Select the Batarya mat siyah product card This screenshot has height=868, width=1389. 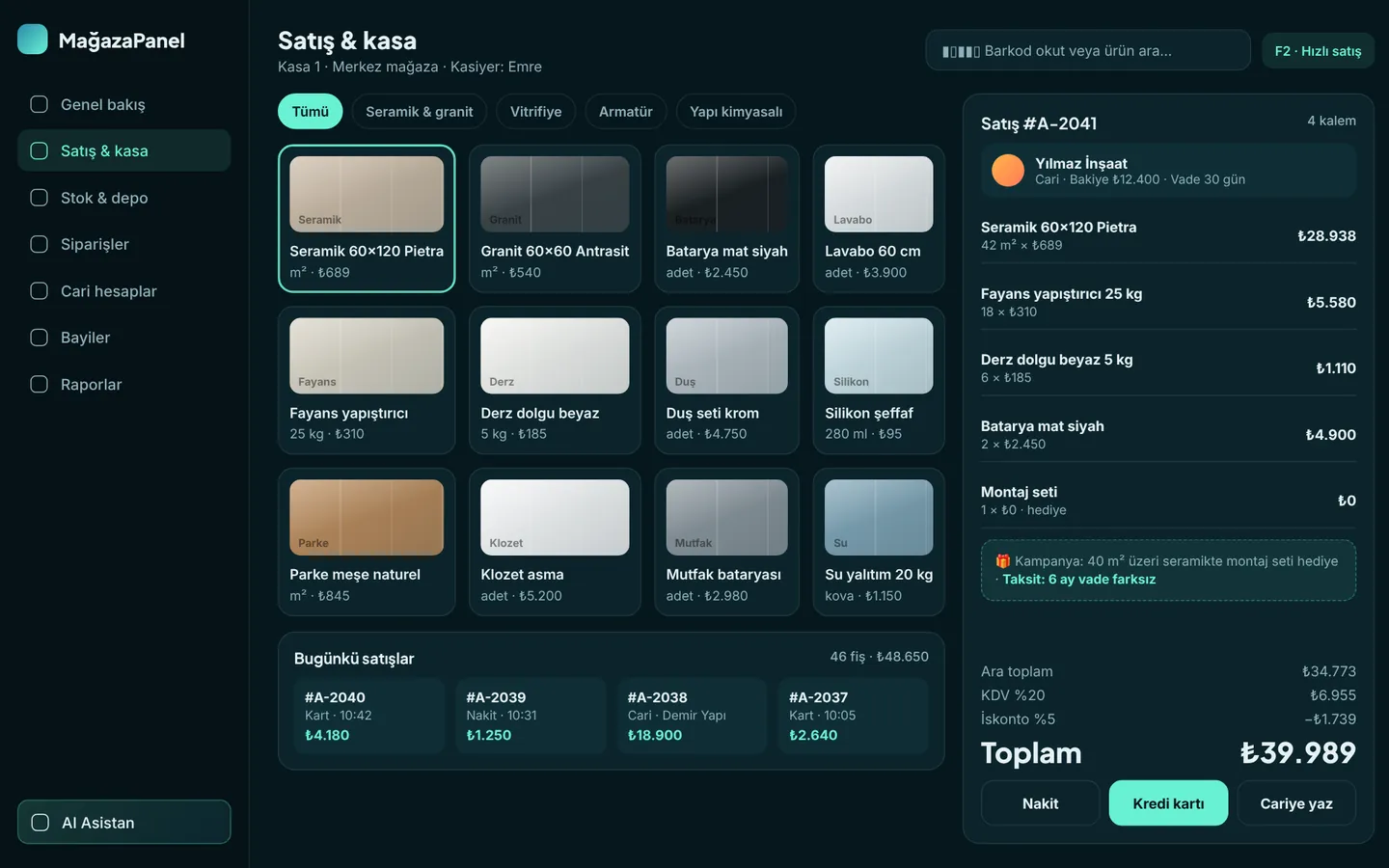726,219
